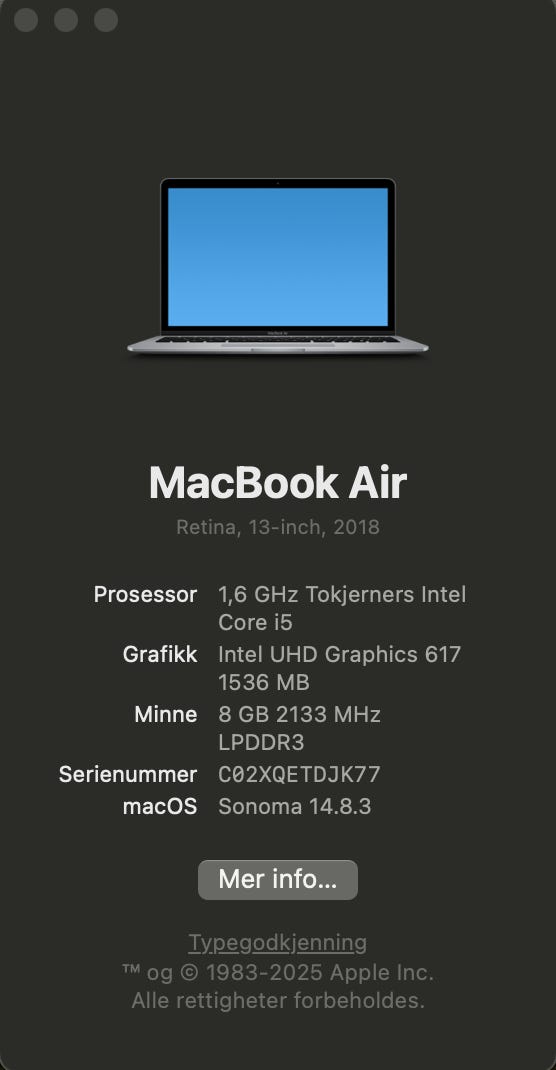
Task: Select the Grafikk label
Action: pos(160,654)
